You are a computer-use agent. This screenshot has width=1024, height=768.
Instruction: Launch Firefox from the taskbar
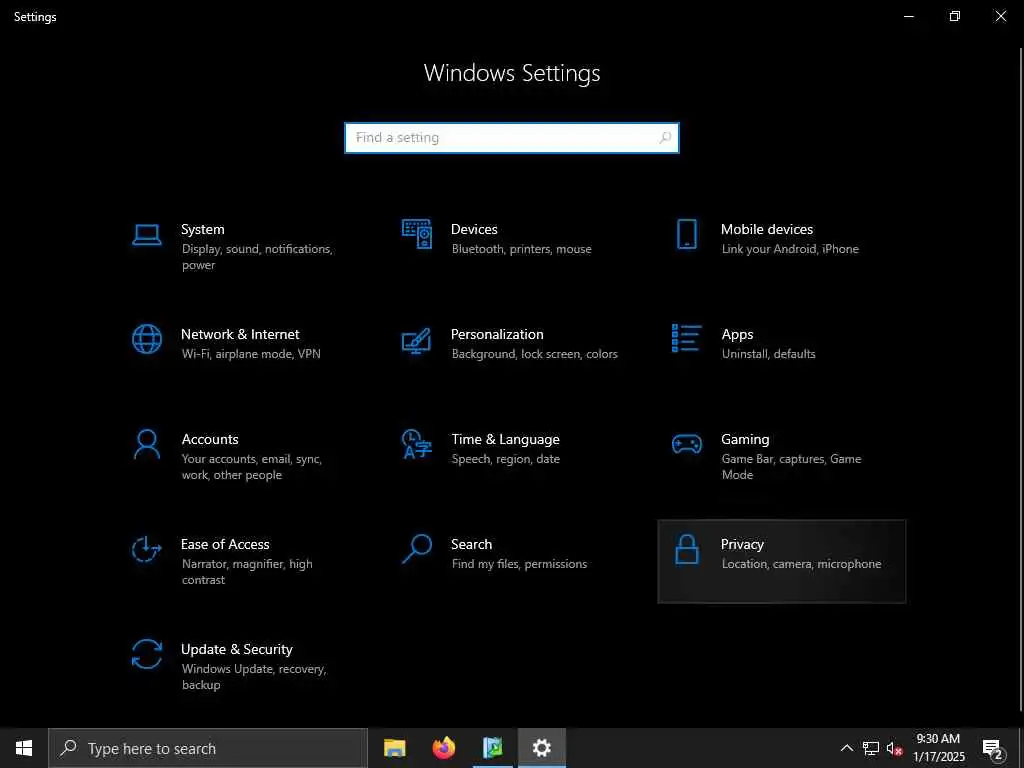443,748
